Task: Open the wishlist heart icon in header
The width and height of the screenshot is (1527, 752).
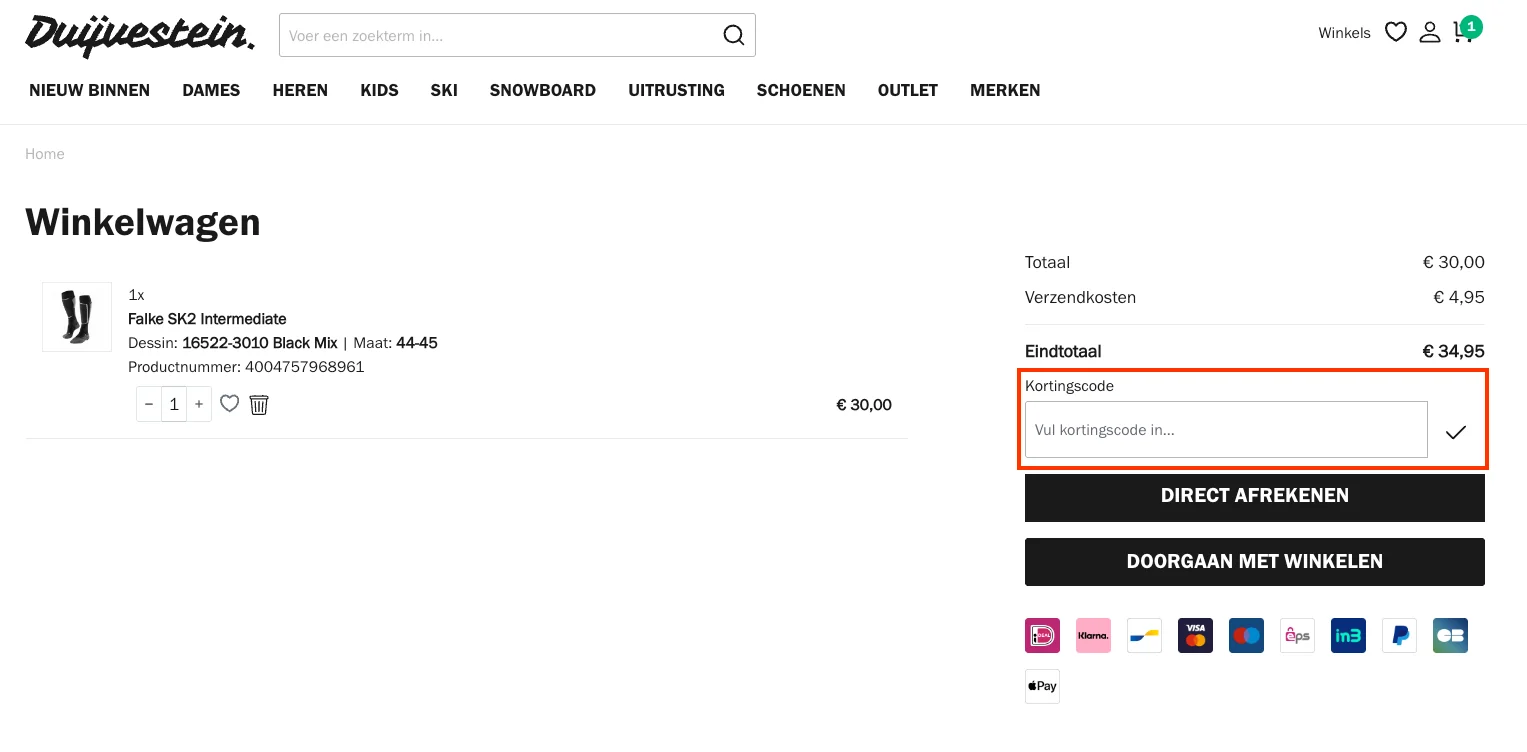Action: 1396,32
